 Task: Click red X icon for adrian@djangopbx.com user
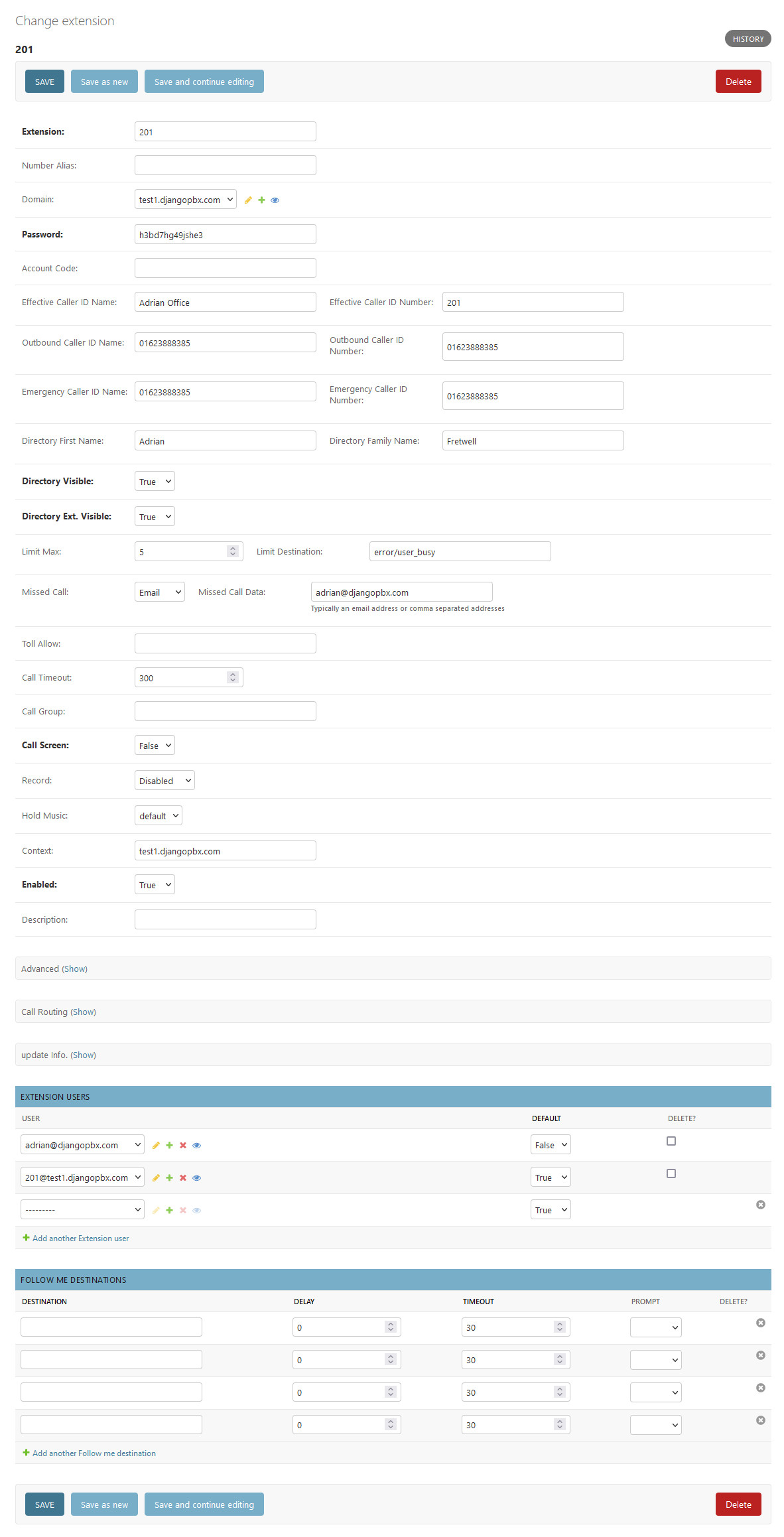point(183,1146)
